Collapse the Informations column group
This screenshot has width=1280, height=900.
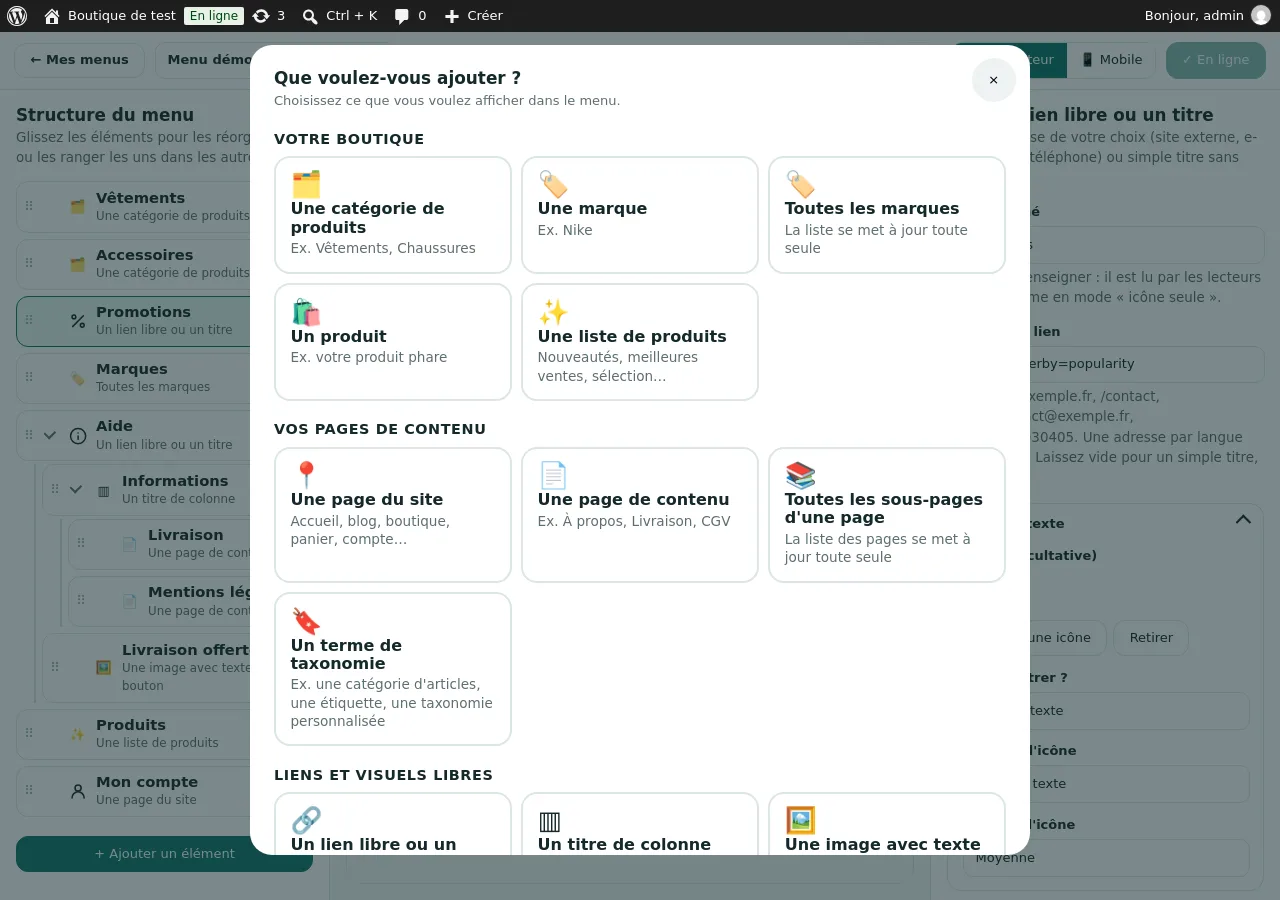(x=76, y=489)
